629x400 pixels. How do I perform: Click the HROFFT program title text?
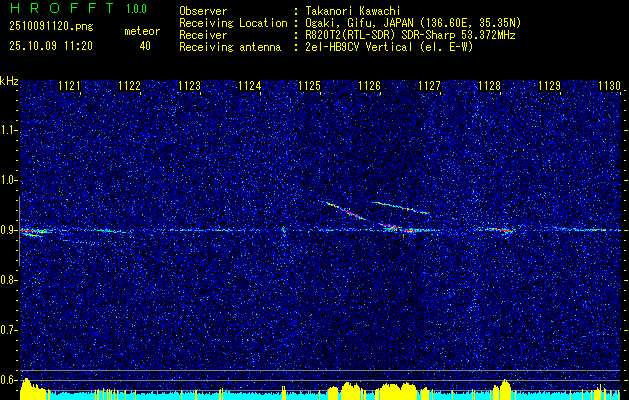(62, 8)
